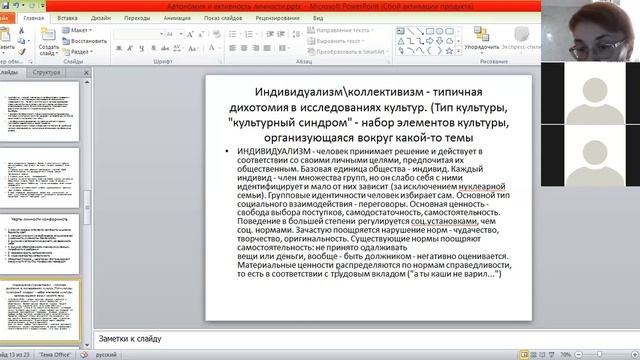The height and width of the screenshot is (360, 640).
Task: Open the Упорядочить arrange dropdown
Action: tap(482, 39)
